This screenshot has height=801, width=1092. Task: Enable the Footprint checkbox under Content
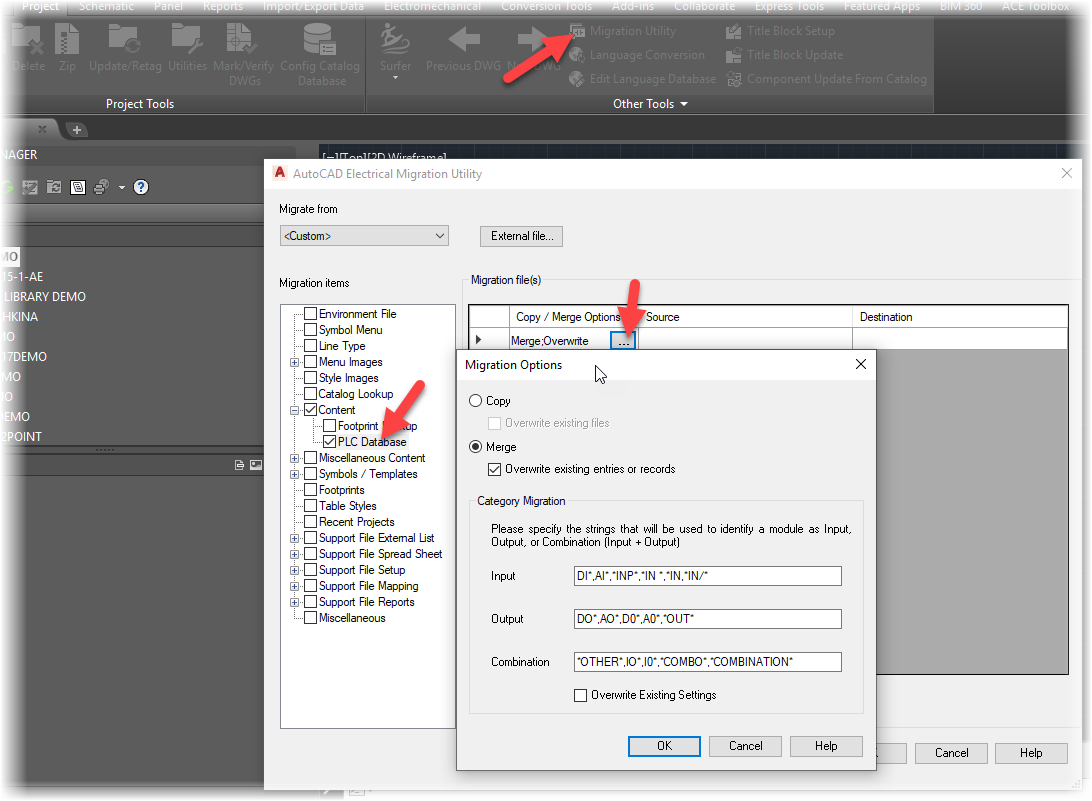point(329,425)
